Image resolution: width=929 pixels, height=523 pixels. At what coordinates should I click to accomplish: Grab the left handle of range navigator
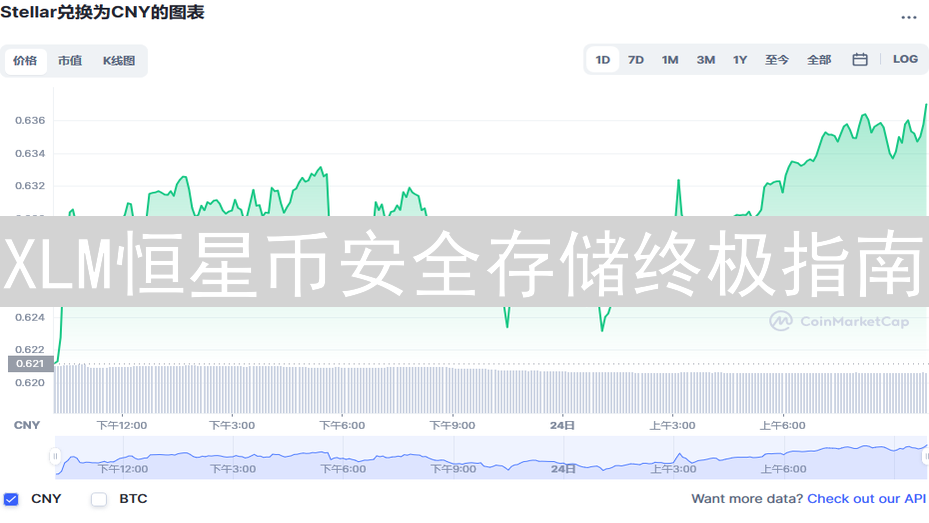(x=55, y=456)
